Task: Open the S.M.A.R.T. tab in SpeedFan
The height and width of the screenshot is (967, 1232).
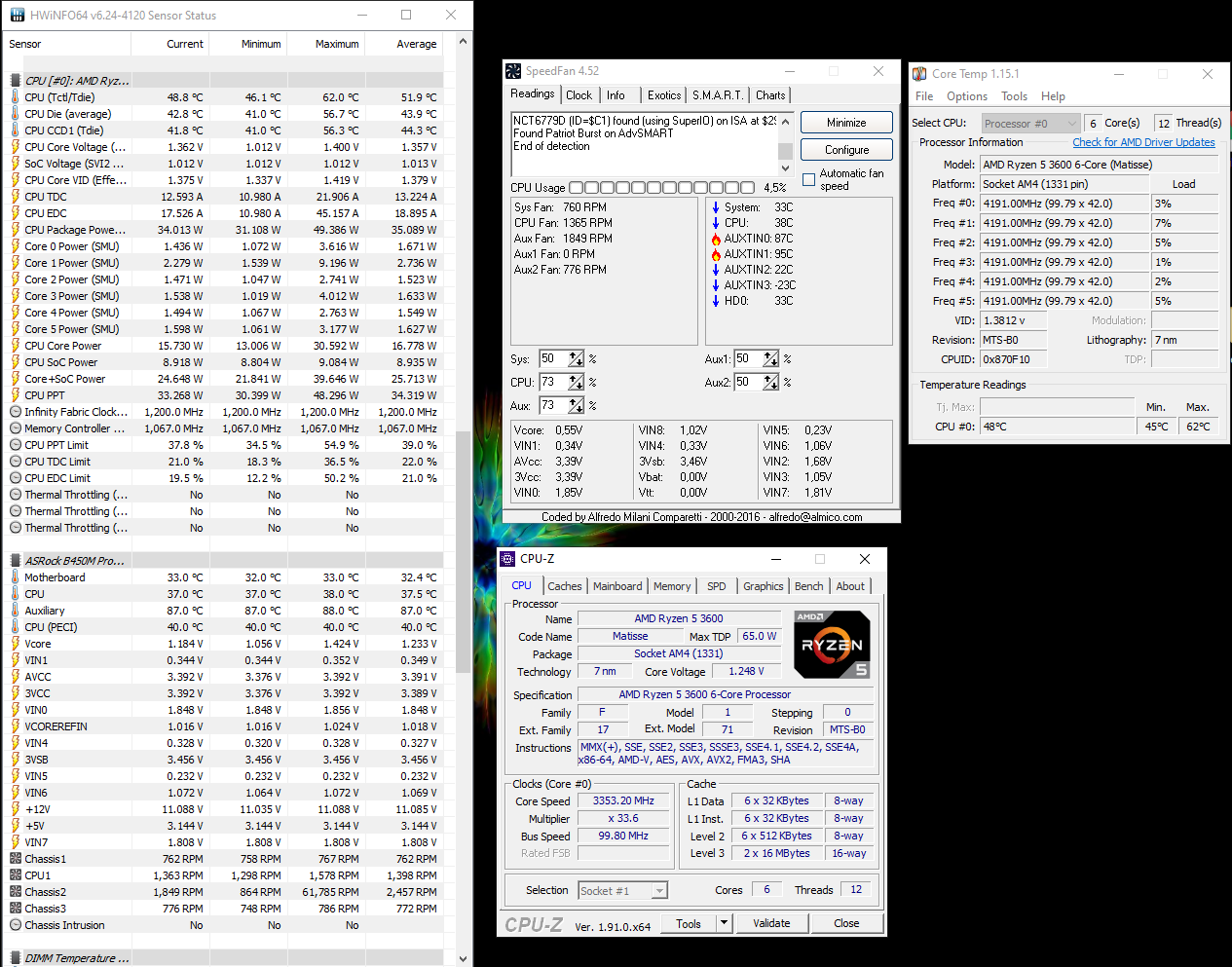Action: point(718,95)
